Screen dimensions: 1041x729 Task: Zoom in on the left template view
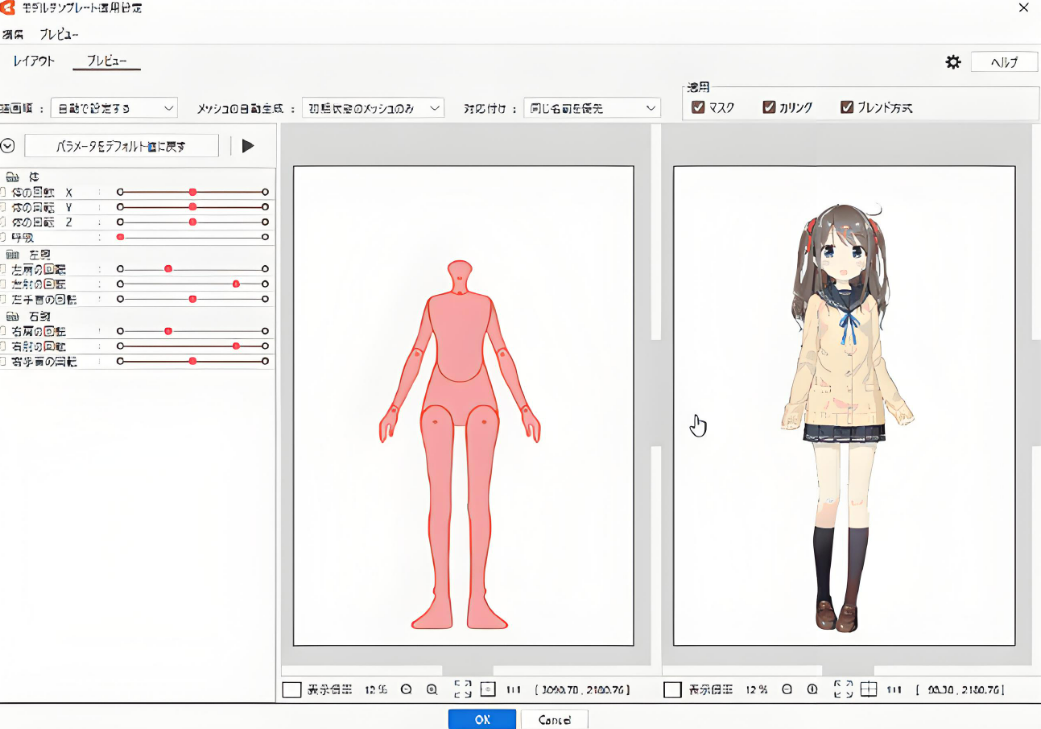[432, 689]
